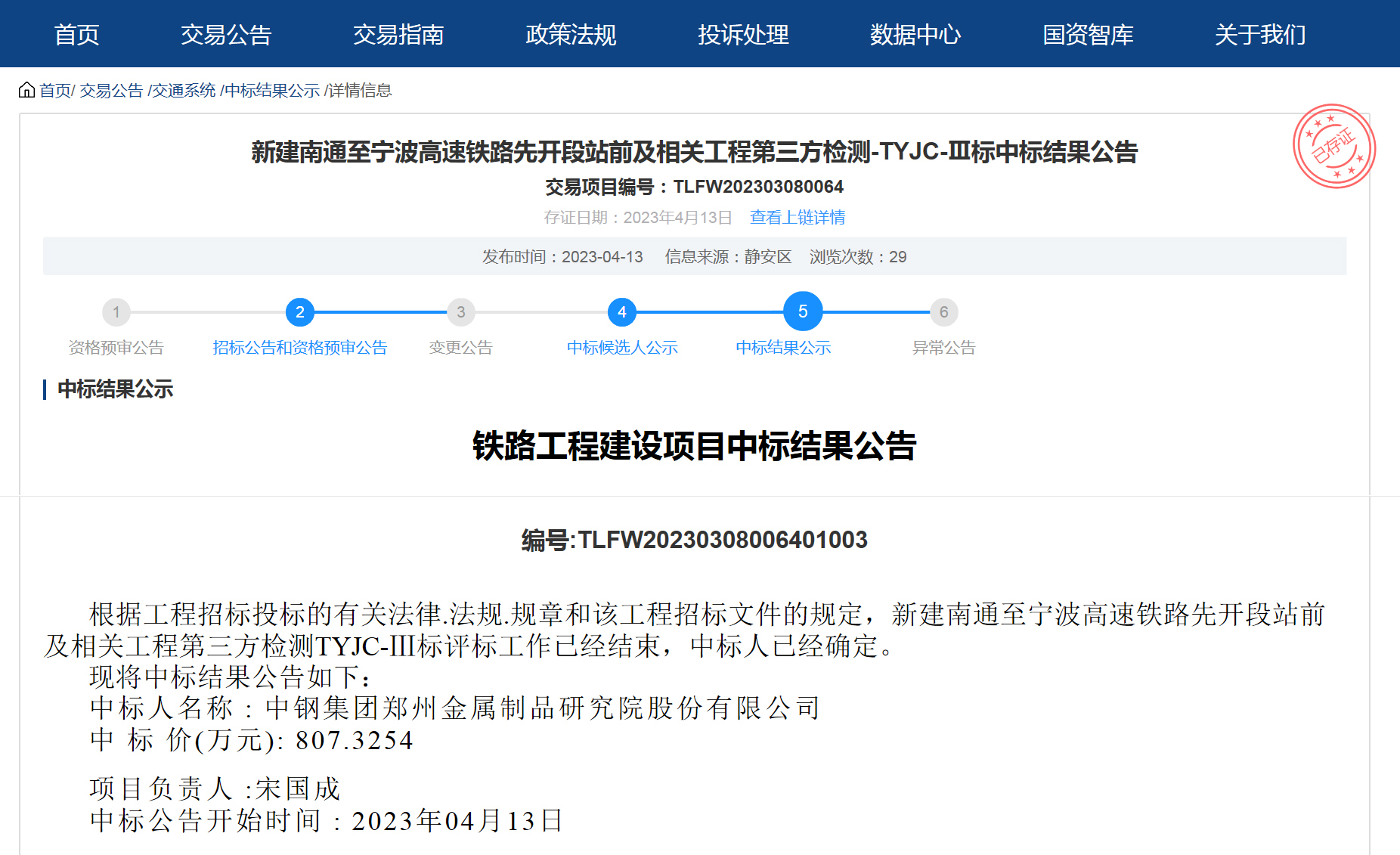Click 查看上链详情 link
The width and height of the screenshot is (1400, 855).
798,218
